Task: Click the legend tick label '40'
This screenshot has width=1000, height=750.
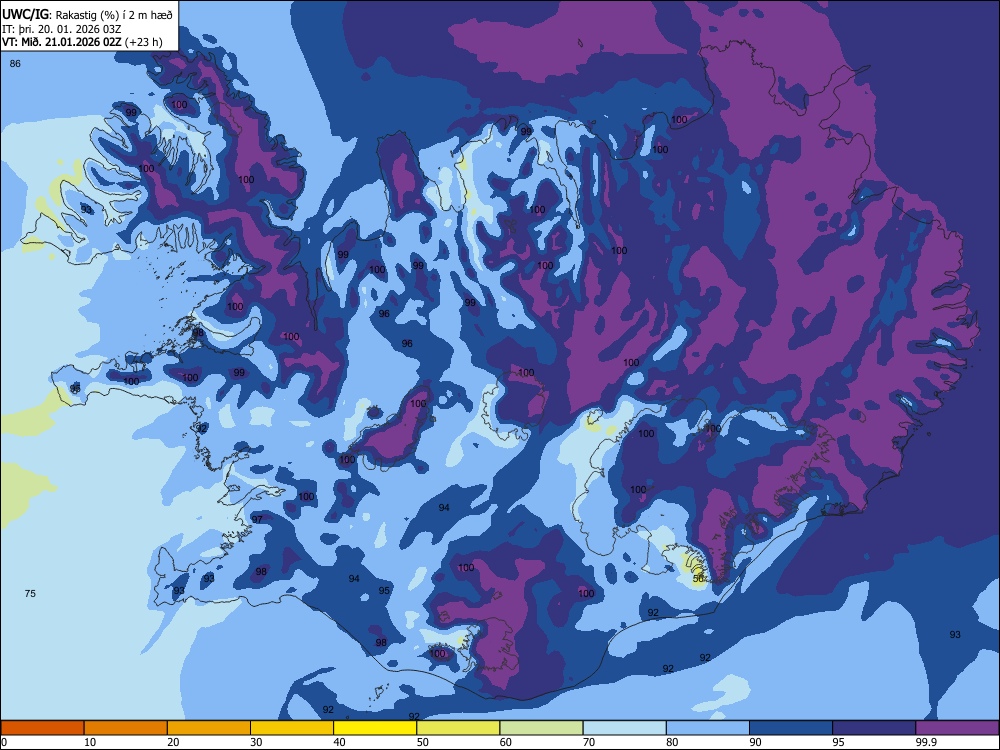Action: (339, 742)
